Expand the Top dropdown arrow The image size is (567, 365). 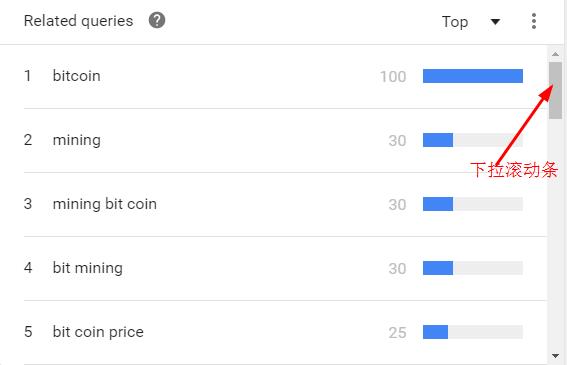point(495,22)
